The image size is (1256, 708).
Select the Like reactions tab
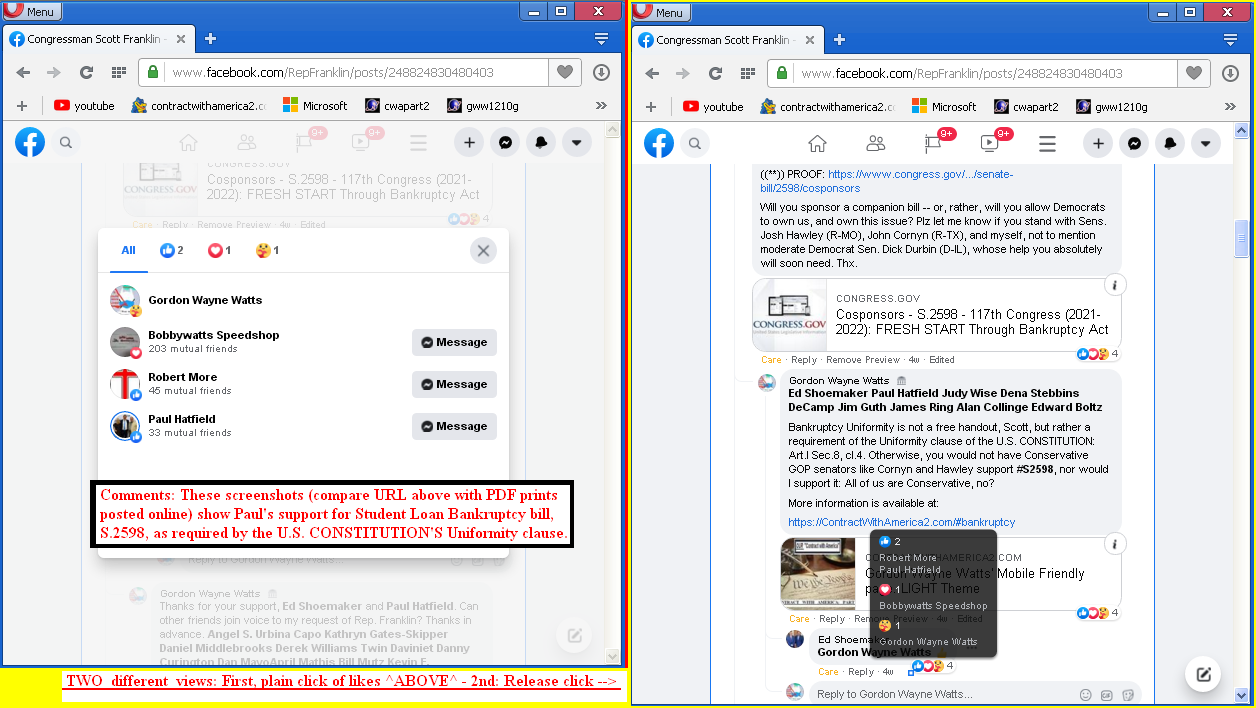pyautogui.click(x=172, y=250)
